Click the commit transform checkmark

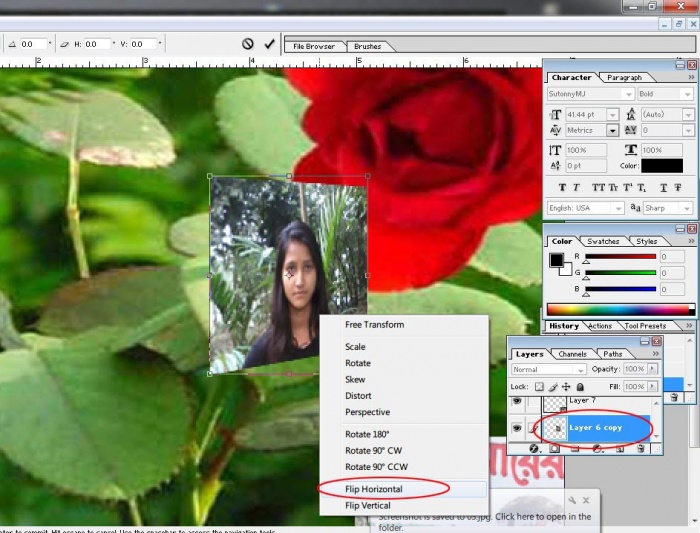pos(269,44)
